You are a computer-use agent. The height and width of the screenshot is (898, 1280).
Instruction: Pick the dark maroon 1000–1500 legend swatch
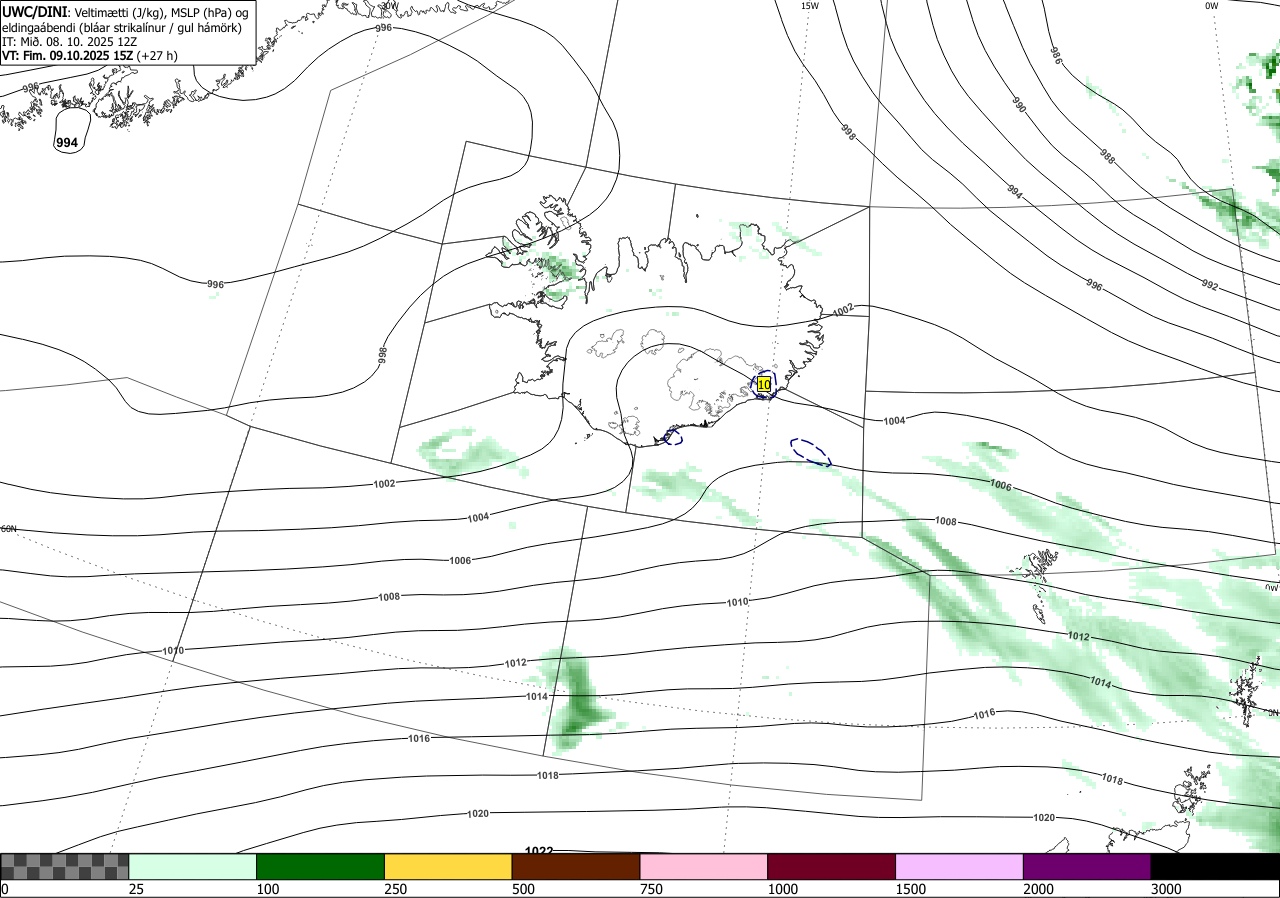point(832,866)
